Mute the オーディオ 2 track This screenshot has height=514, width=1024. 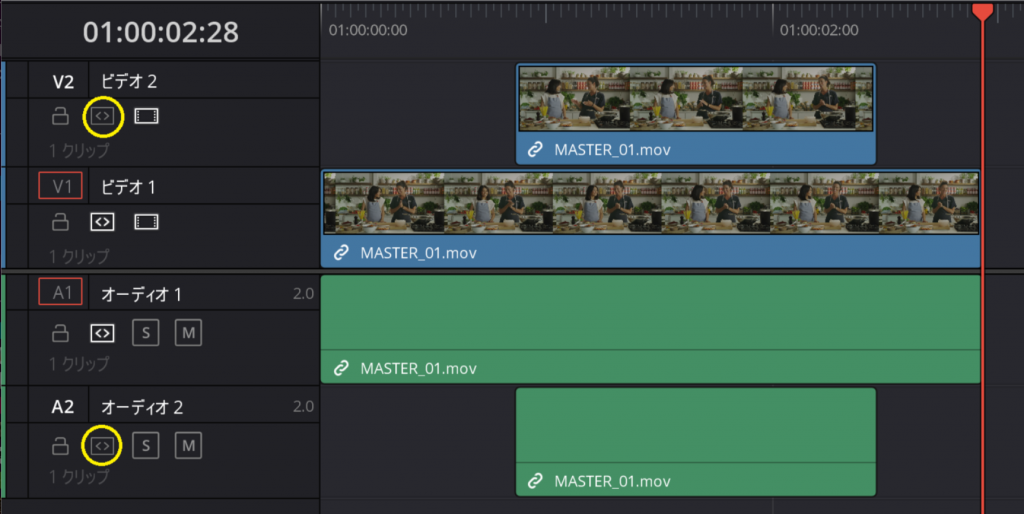point(188,445)
